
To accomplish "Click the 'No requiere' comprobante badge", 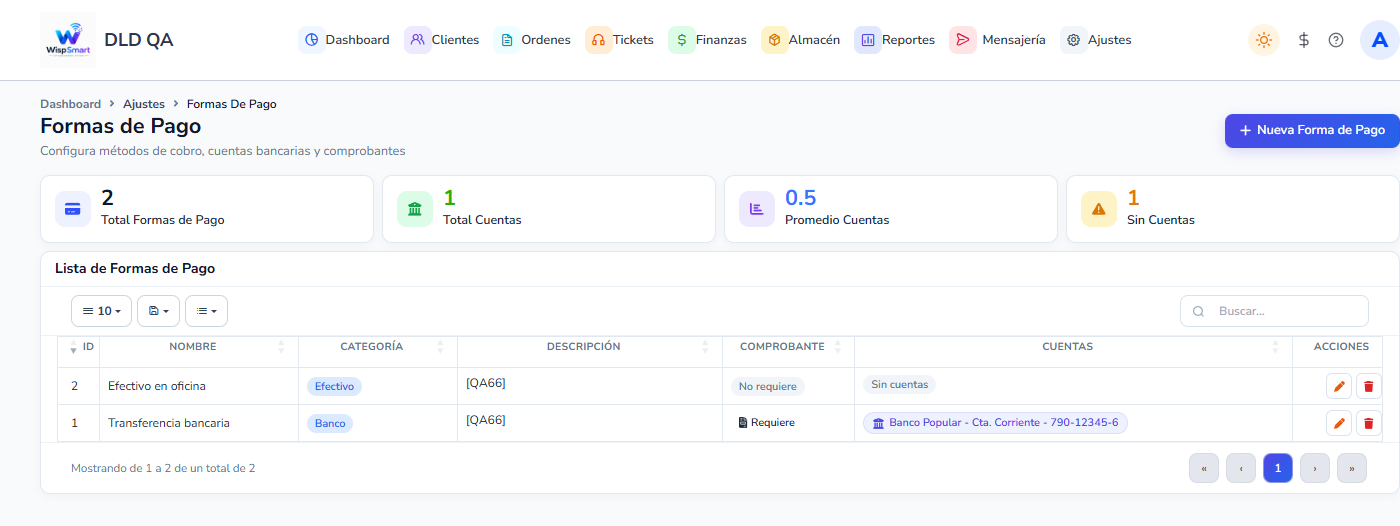I will 767,386.
